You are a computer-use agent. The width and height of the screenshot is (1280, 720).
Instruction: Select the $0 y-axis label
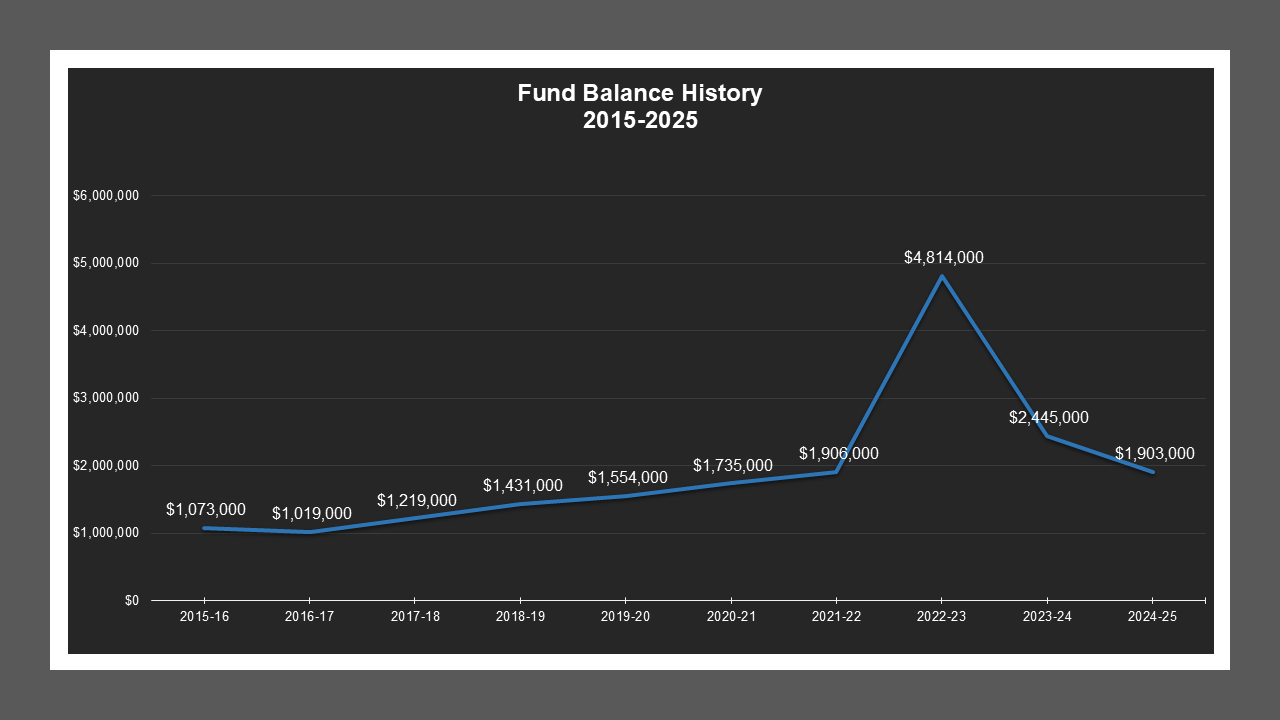tap(131, 601)
